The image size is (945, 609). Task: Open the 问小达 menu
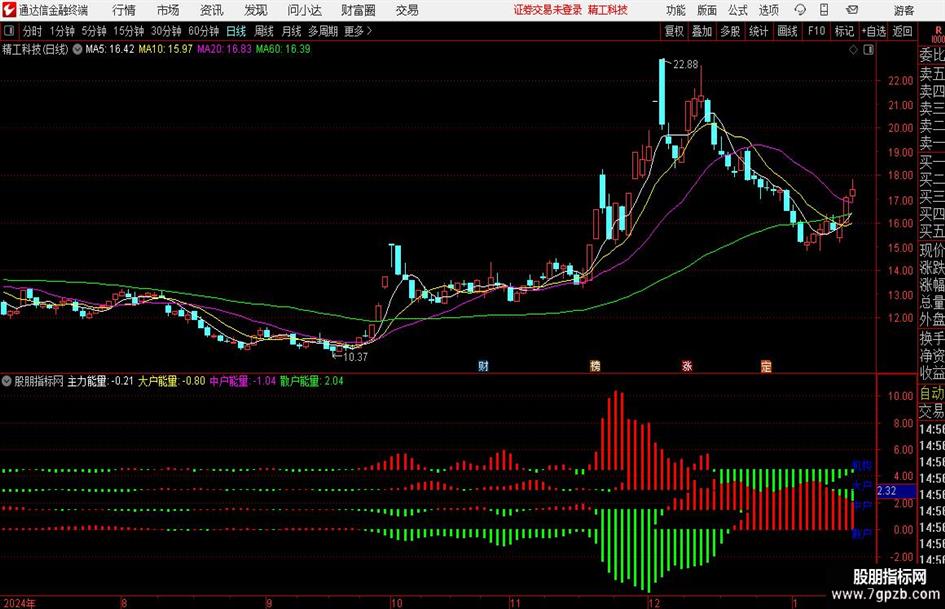click(304, 10)
